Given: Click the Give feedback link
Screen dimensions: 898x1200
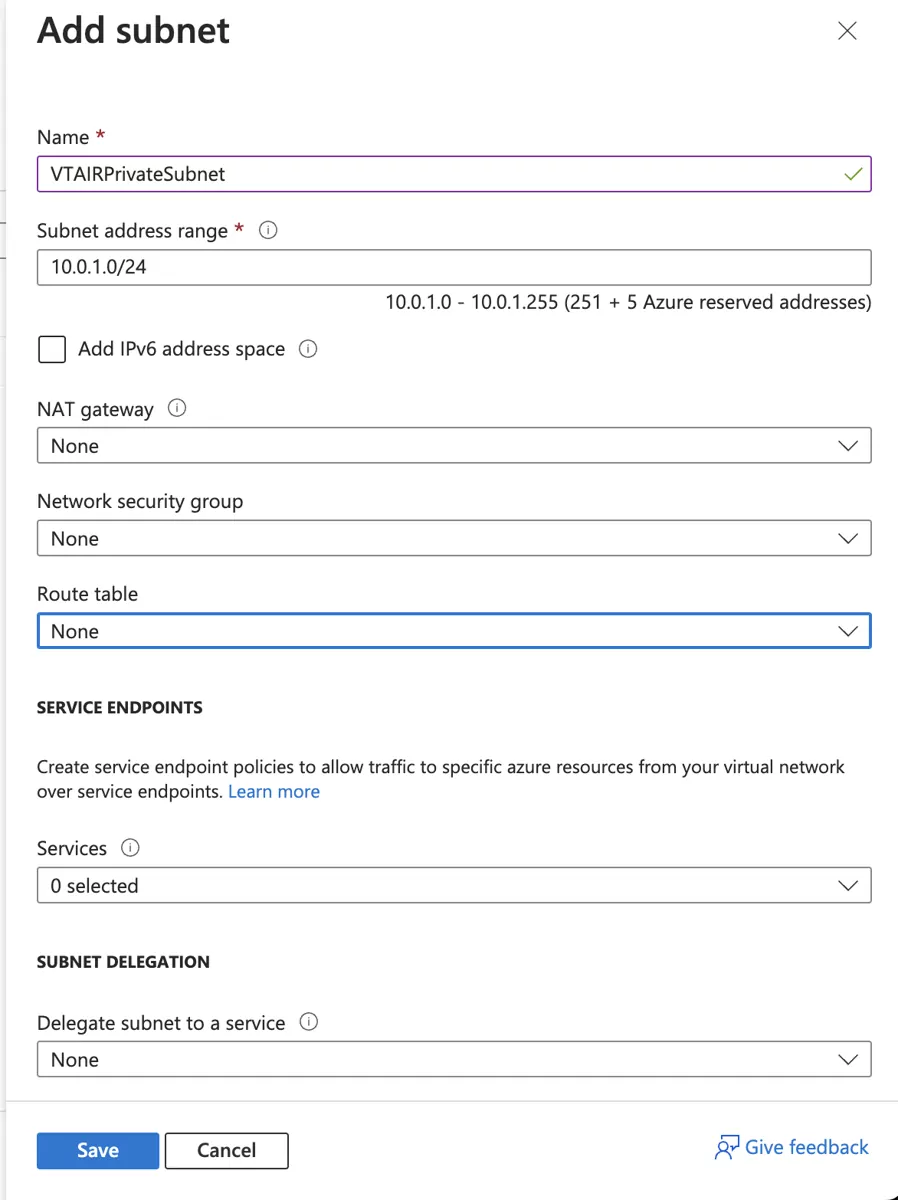Looking at the screenshot, I should pyautogui.click(x=805, y=1147).
